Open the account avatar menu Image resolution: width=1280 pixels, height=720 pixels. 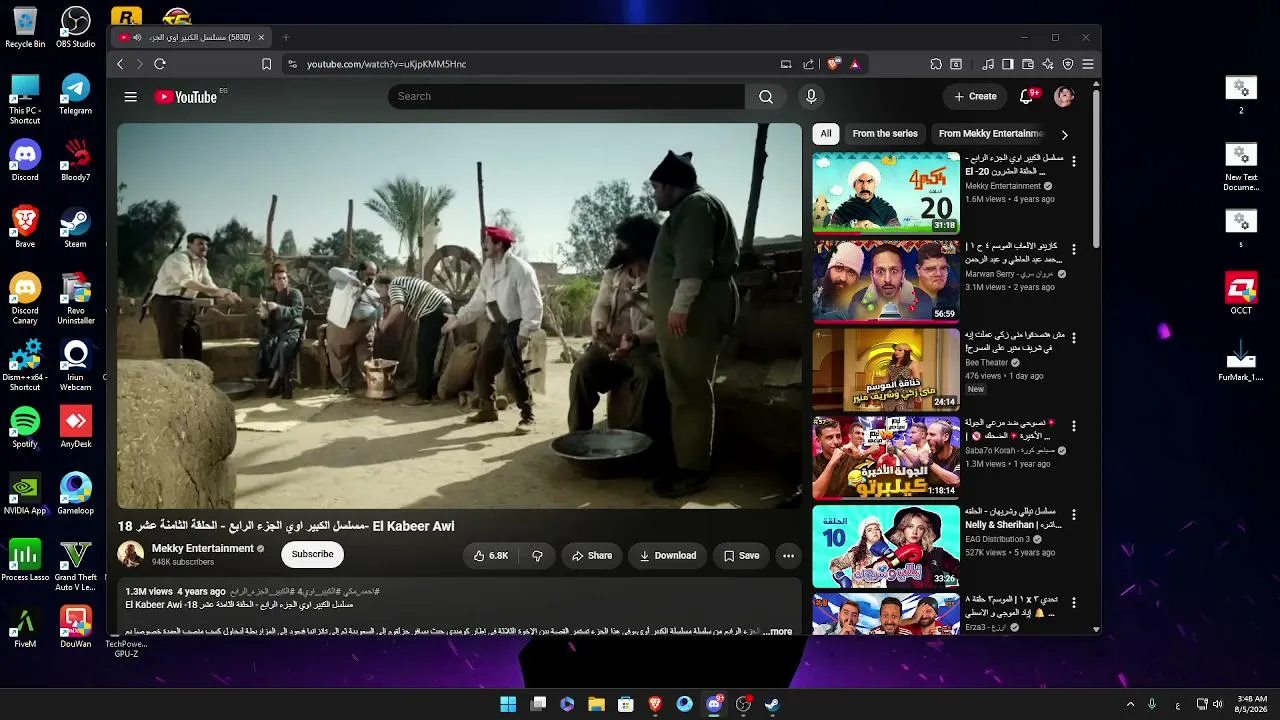[1064, 97]
